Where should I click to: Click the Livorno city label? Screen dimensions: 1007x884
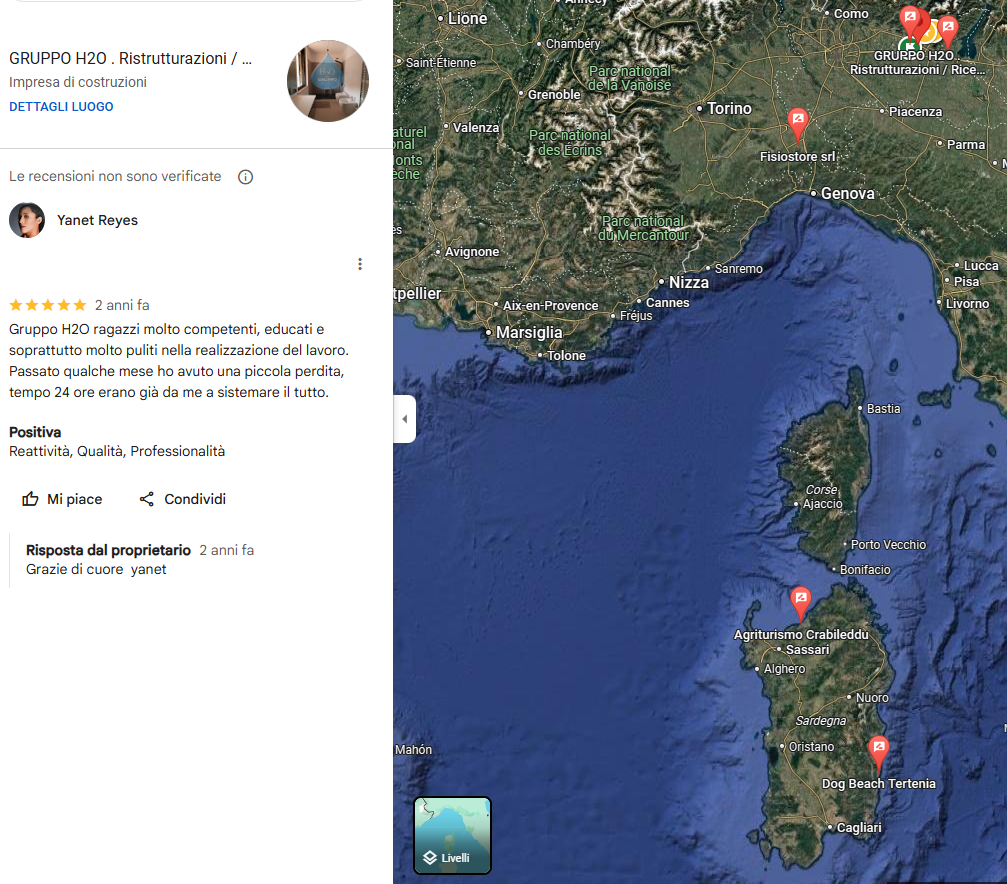click(967, 303)
